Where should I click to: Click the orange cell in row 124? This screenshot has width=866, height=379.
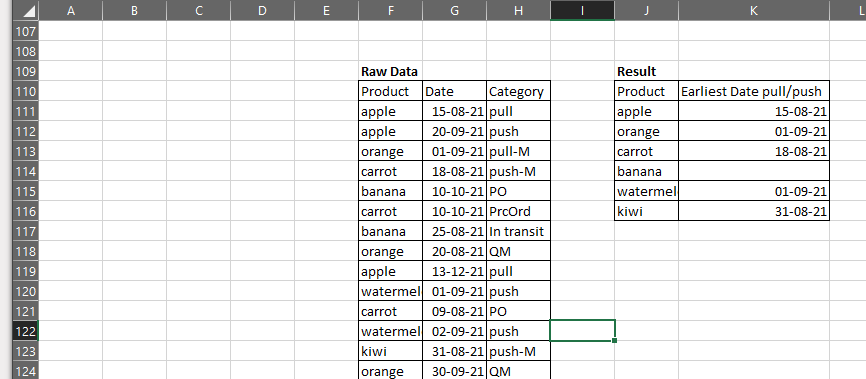coord(390,370)
